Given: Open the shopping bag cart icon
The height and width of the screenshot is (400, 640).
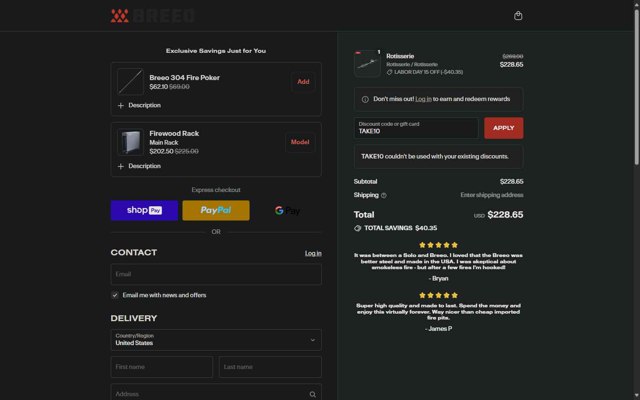Looking at the screenshot, I should [x=518, y=16].
